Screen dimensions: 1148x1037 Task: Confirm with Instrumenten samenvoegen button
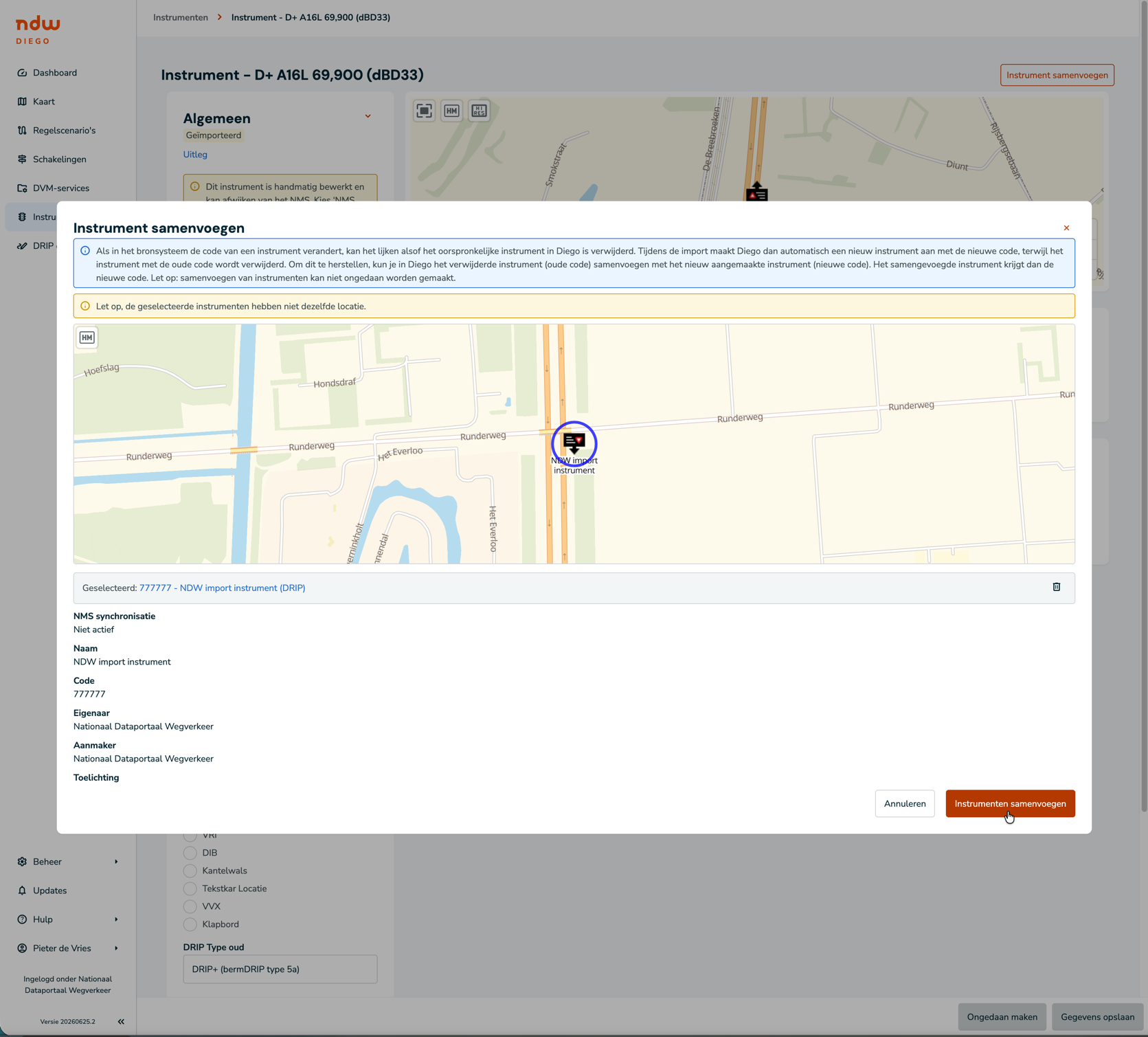(1010, 803)
